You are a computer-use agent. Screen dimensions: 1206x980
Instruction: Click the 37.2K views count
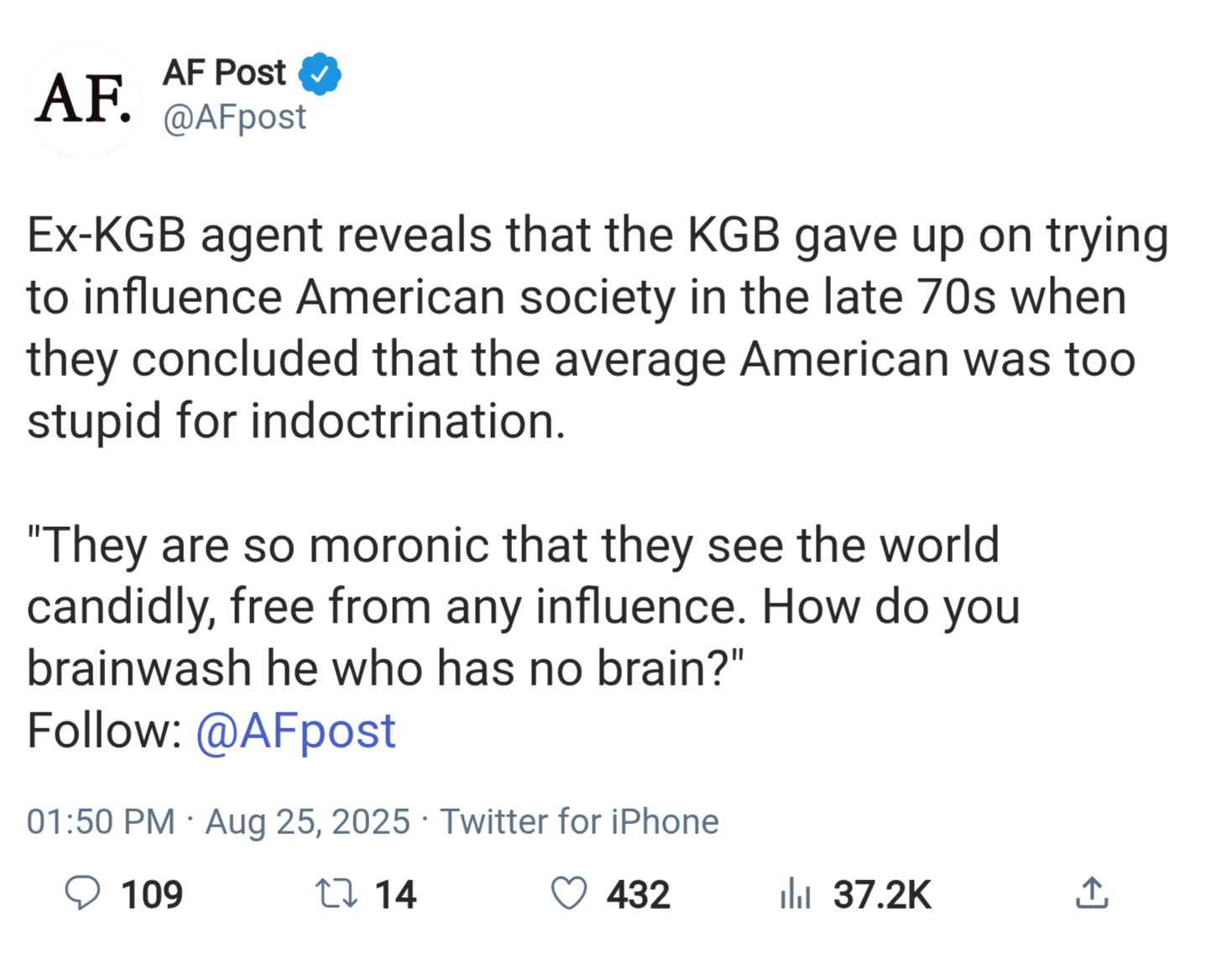coord(882,894)
